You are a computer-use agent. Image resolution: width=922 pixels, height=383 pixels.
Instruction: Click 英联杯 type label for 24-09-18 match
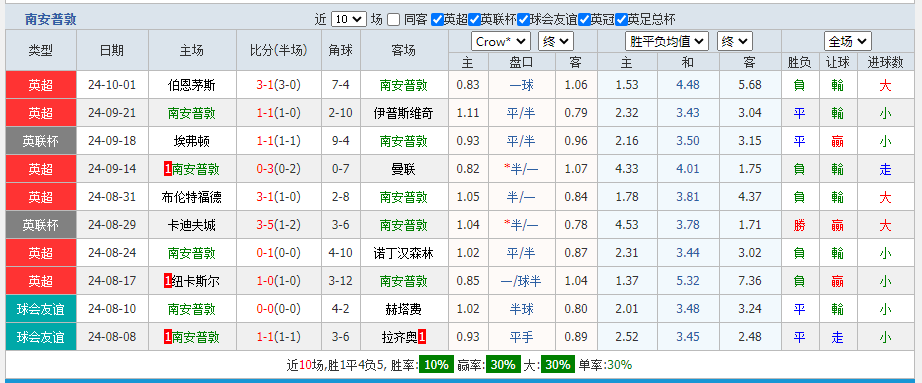point(41,141)
